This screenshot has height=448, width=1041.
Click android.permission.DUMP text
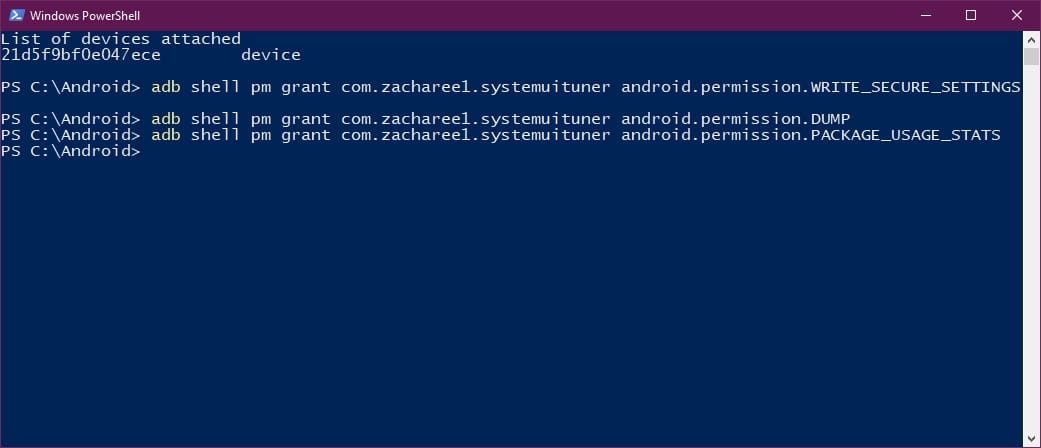[x=736, y=119]
